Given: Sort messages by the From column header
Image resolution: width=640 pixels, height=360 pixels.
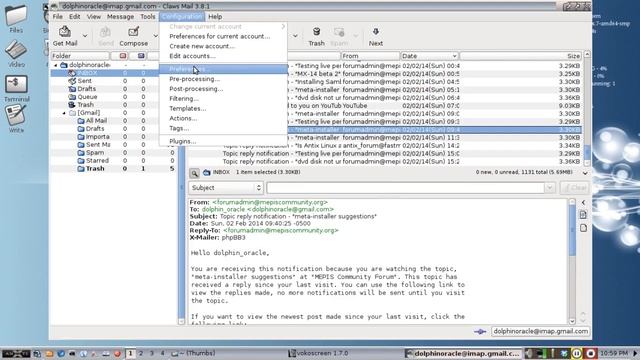Looking at the screenshot, I should pos(370,56).
